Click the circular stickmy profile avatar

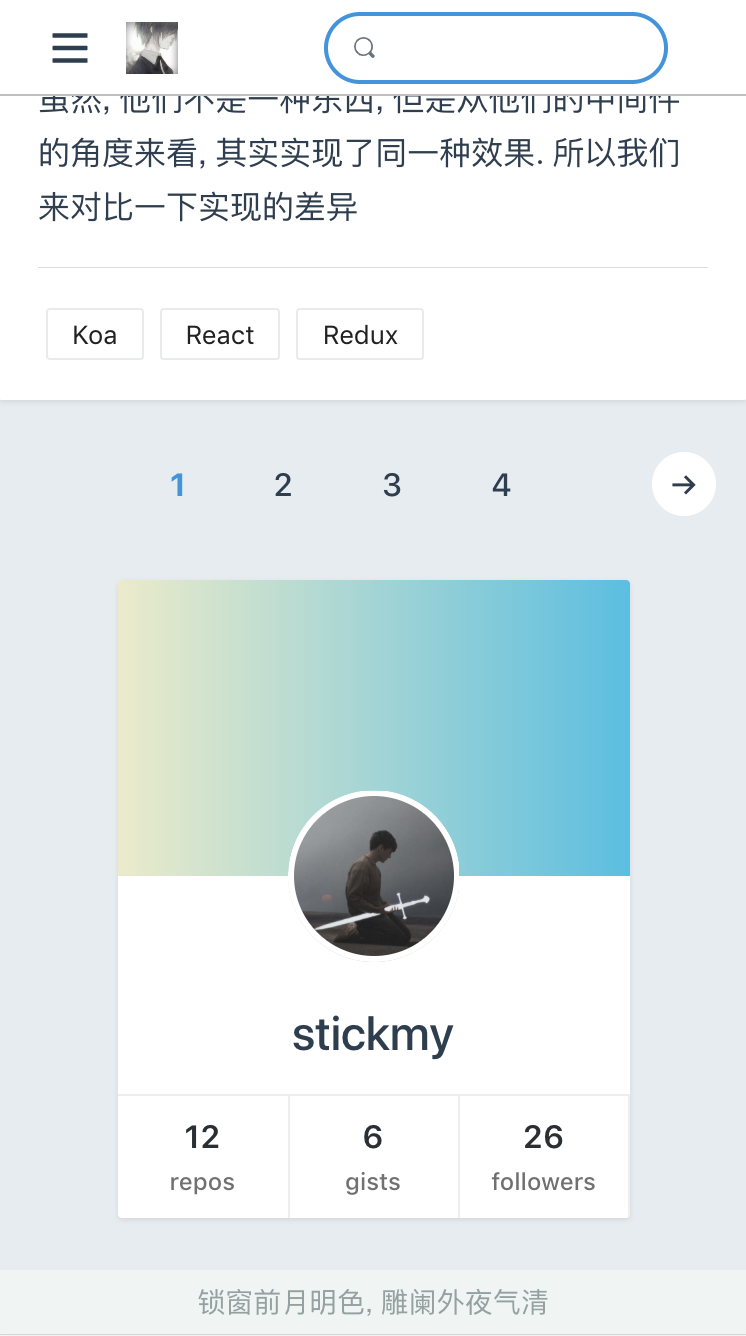(374, 876)
